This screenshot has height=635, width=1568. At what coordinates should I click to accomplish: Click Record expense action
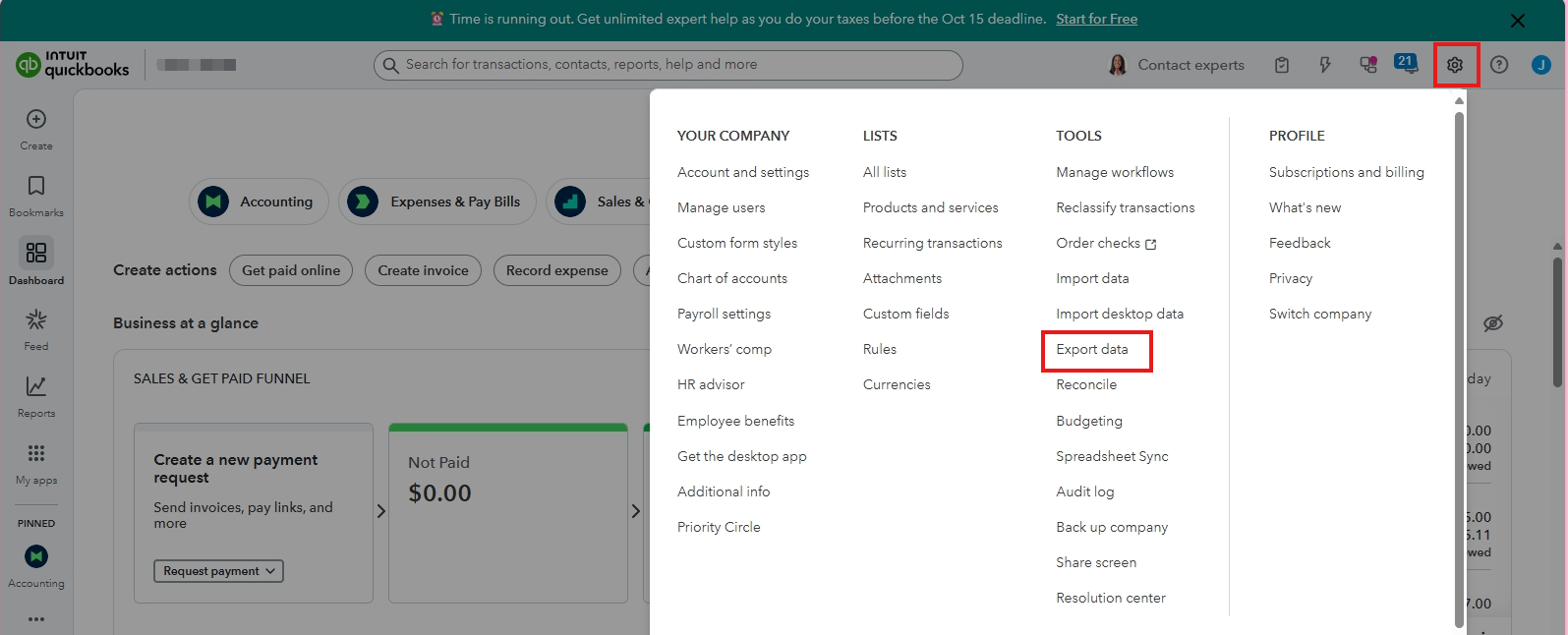coord(557,270)
